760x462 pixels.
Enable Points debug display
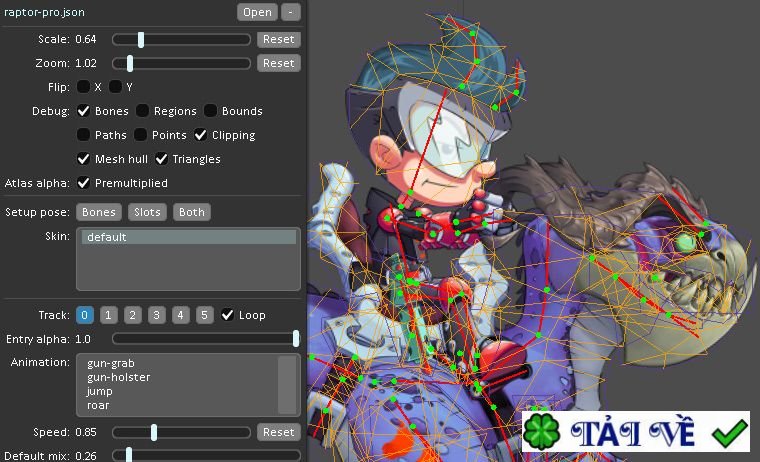pyautogui.click(x=140, y=135)
